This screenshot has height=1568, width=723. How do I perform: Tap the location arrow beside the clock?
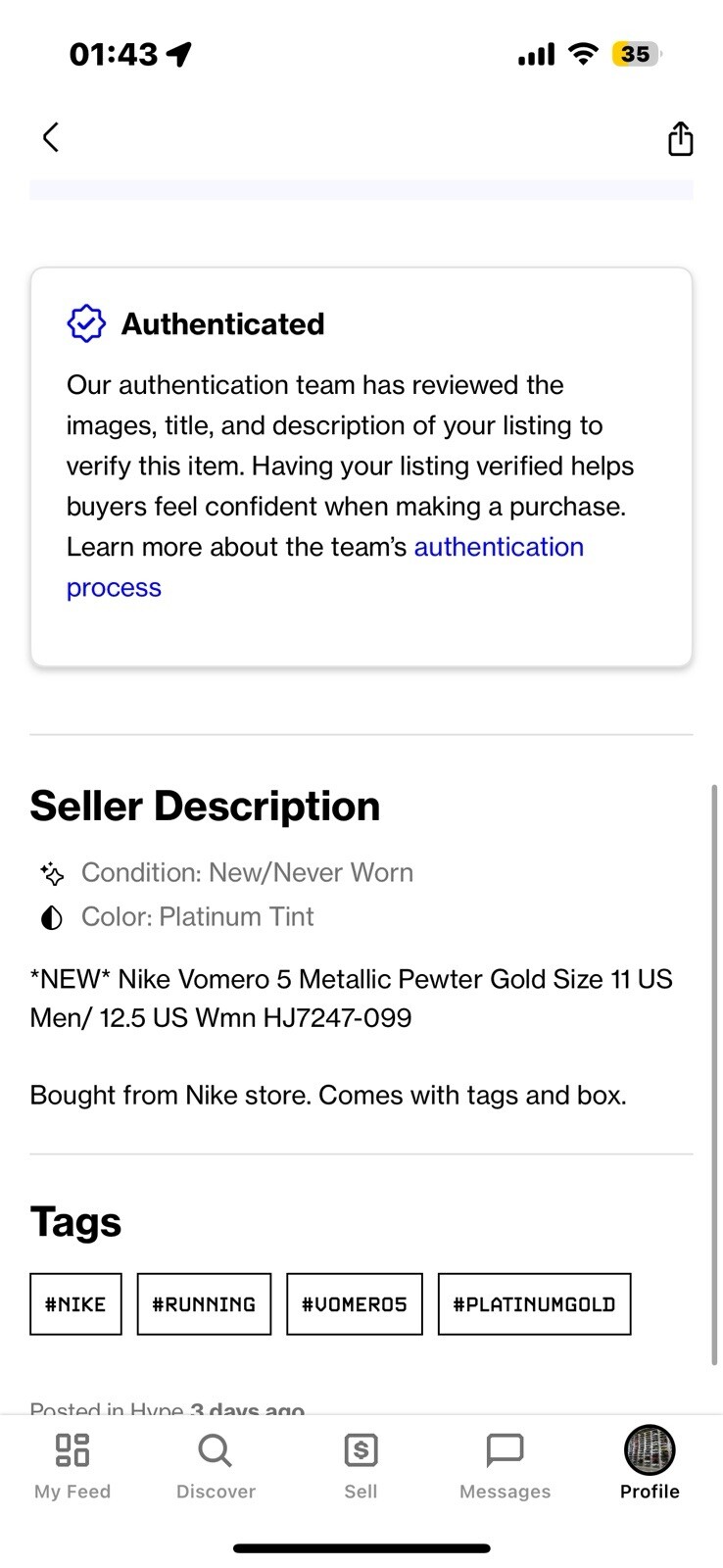[178, 54]
